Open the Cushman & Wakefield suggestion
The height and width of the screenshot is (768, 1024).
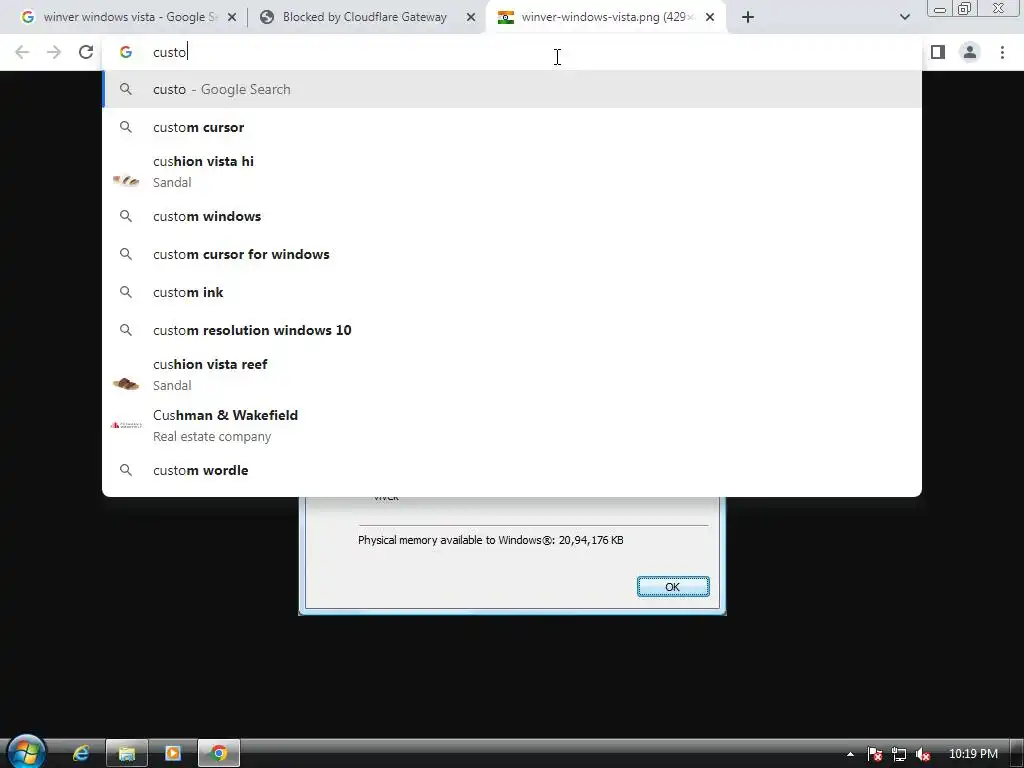click(x=512, y=425)
